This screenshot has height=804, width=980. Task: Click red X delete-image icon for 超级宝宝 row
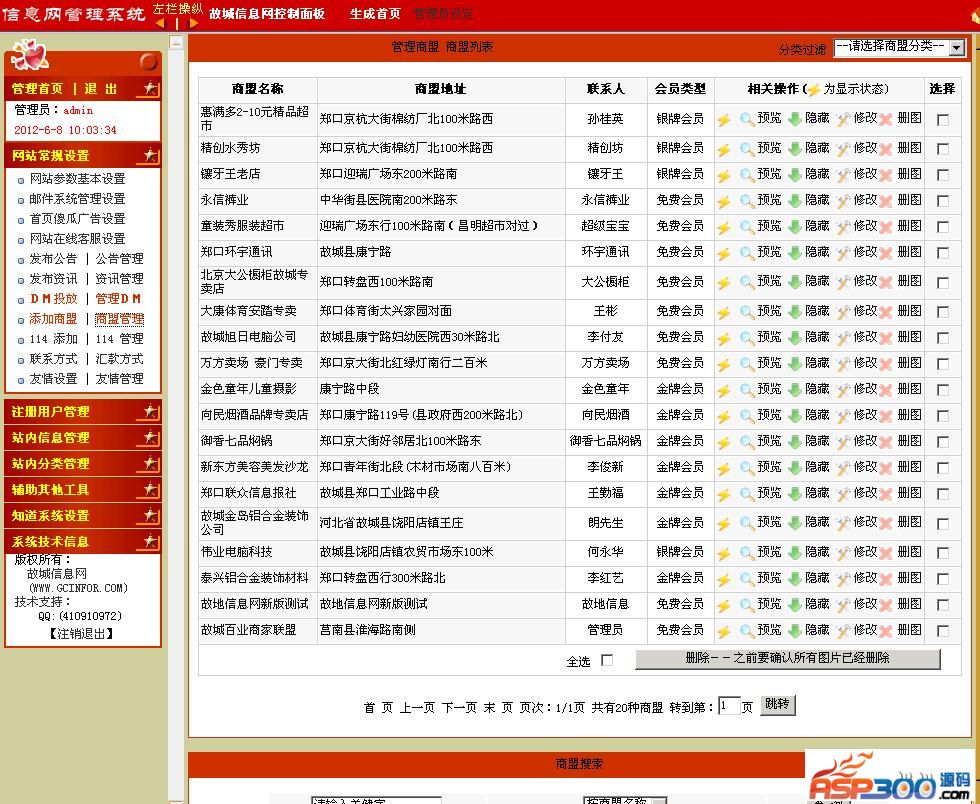point(885,226)
